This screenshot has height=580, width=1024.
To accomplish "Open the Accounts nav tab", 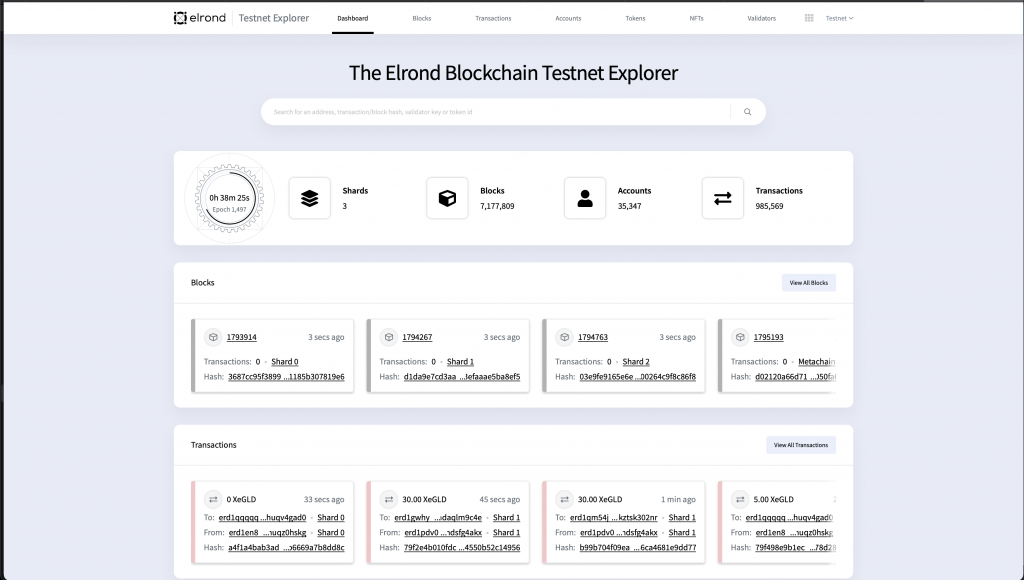I will (568, 18).
